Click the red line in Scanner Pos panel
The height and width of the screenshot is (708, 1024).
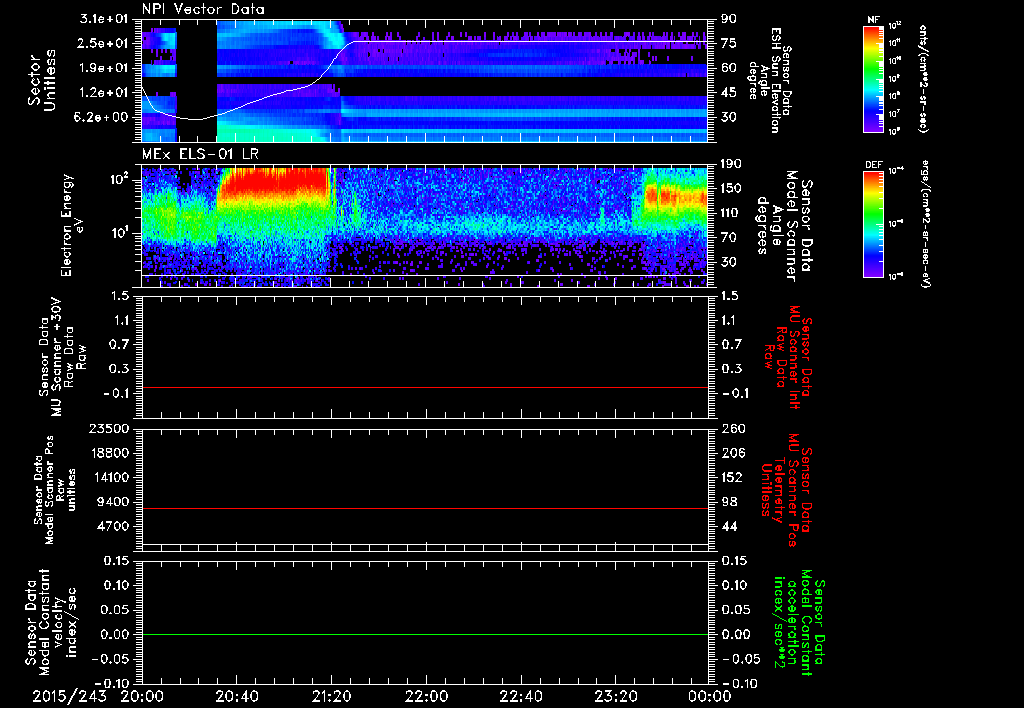(x=424, y=508)
